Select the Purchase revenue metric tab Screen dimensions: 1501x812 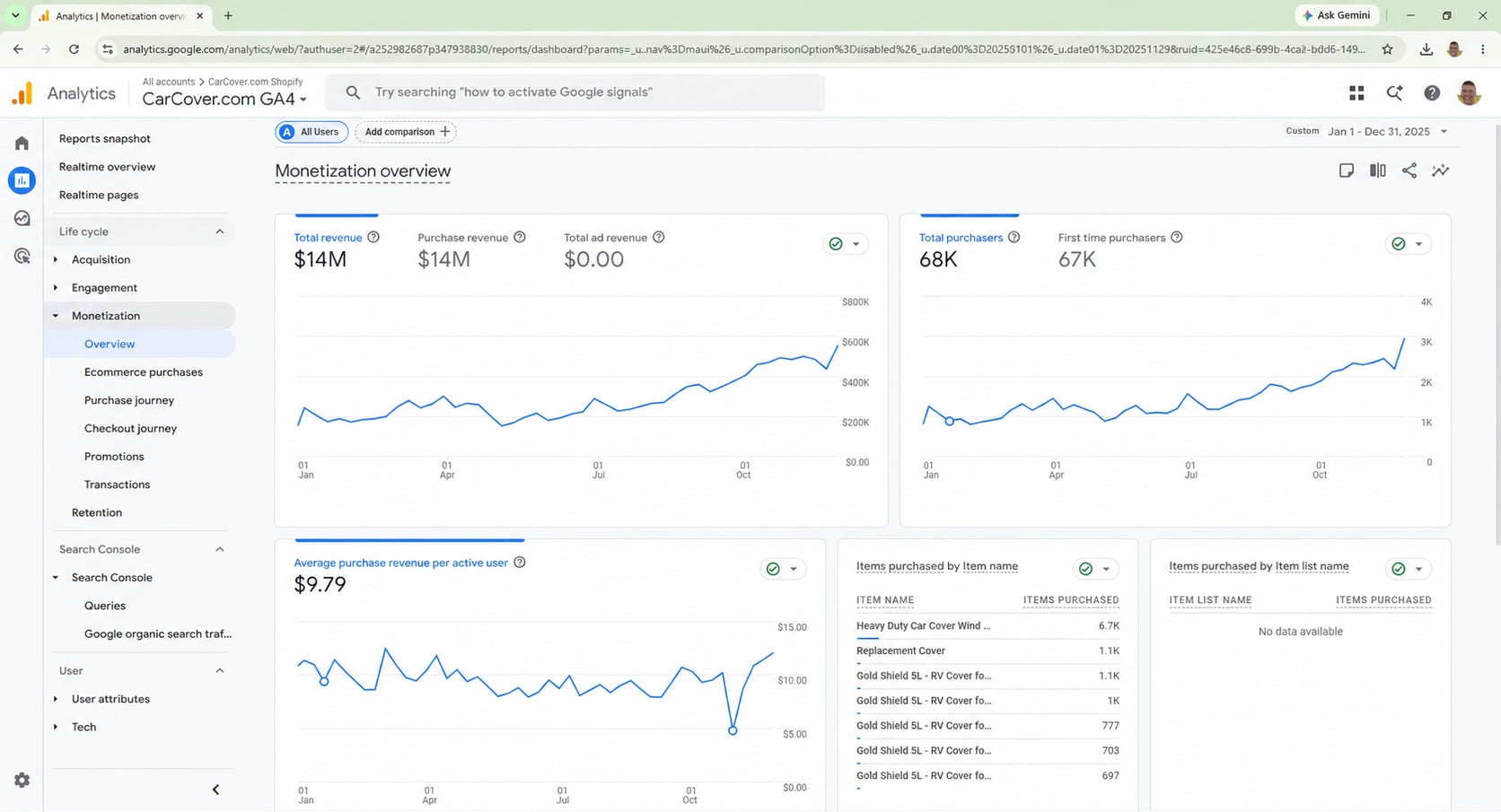coord(471,249)
